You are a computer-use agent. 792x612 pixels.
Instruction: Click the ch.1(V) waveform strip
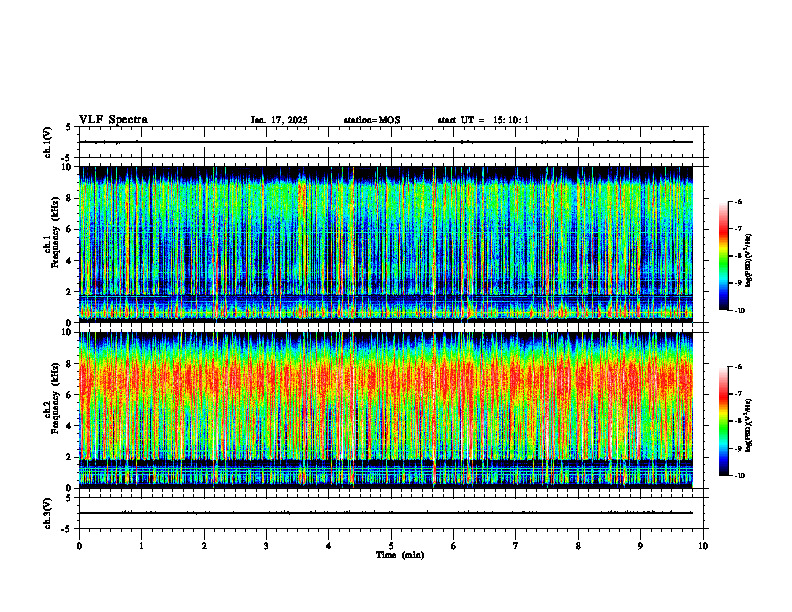[x=391, y=142]
